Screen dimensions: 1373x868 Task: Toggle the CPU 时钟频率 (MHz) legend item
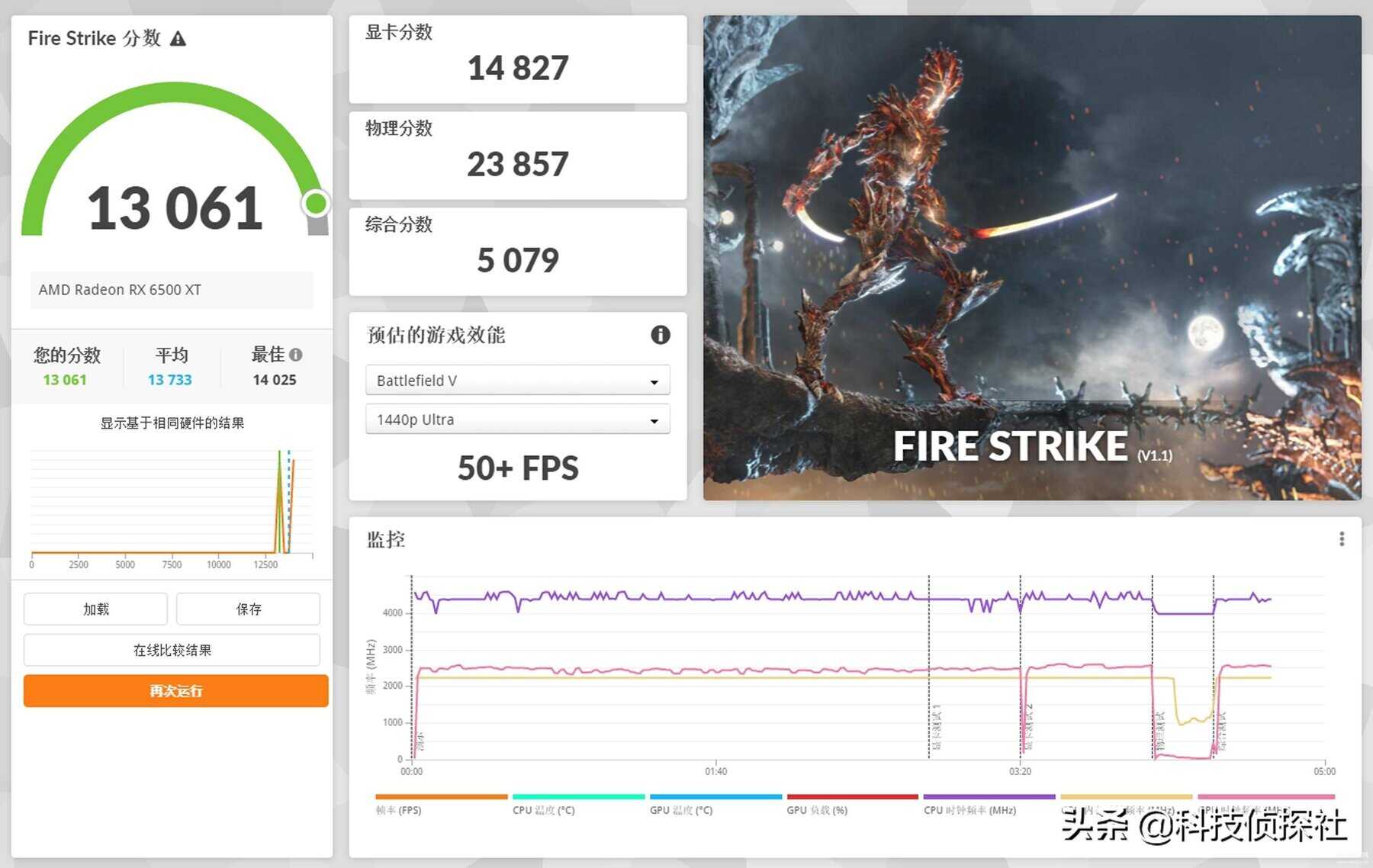(989, 804)
